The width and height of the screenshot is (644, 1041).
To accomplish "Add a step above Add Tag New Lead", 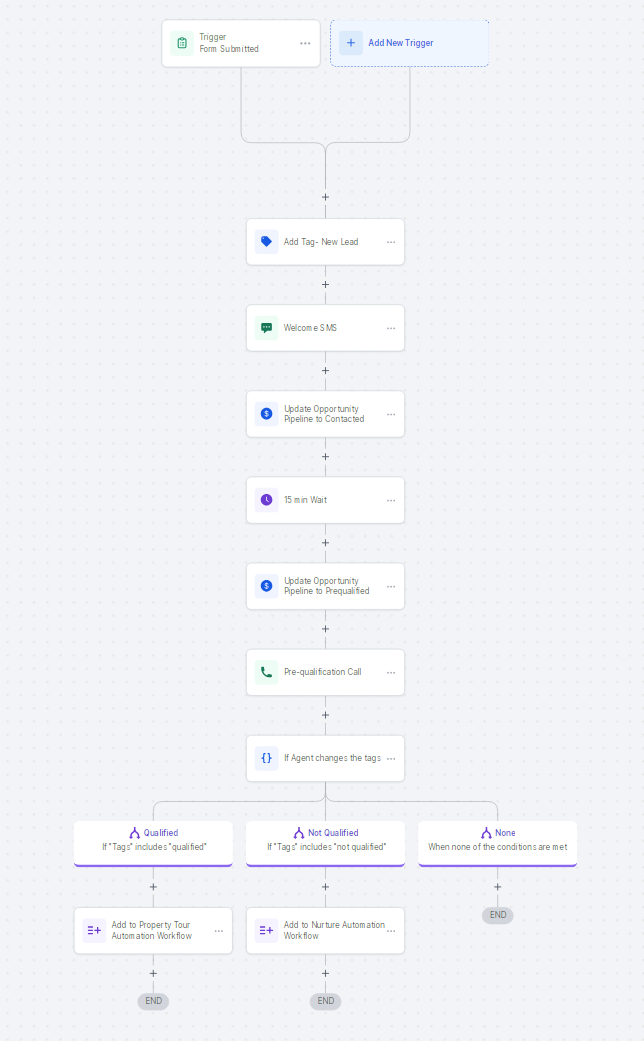I will coord(325,197).
